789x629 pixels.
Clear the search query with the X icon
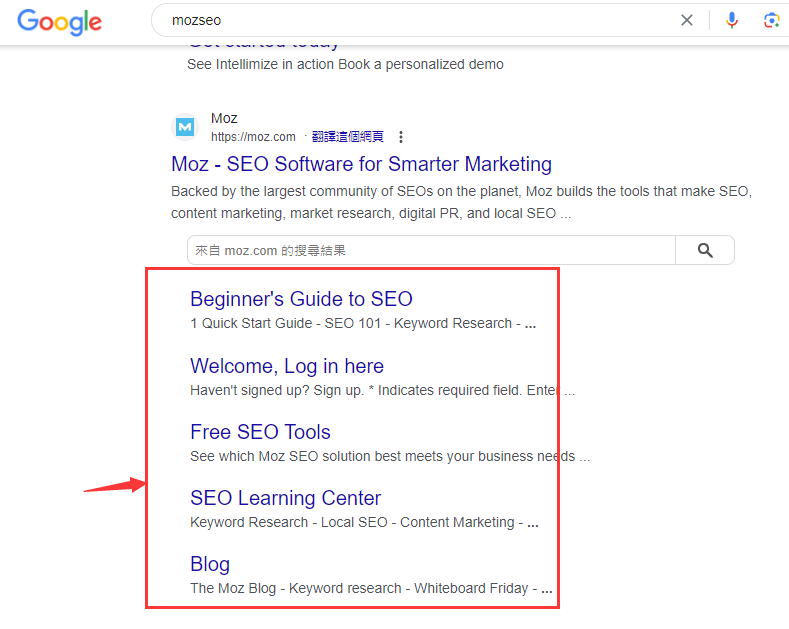coord(687,20)
